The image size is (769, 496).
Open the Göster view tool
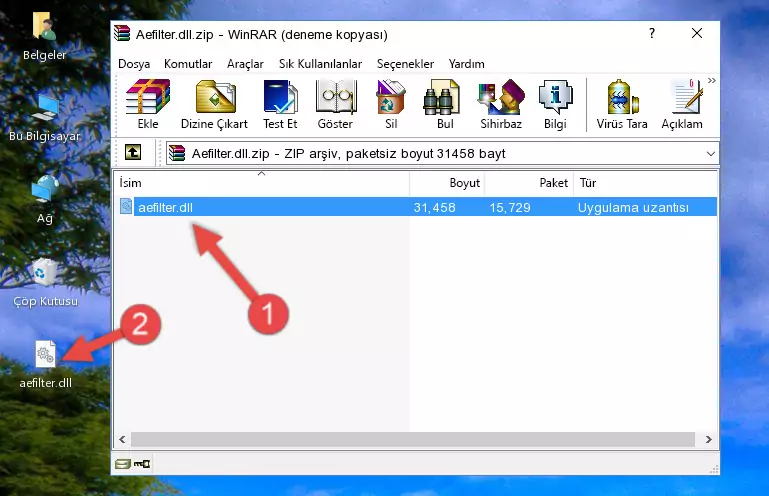tap(335, 104)
